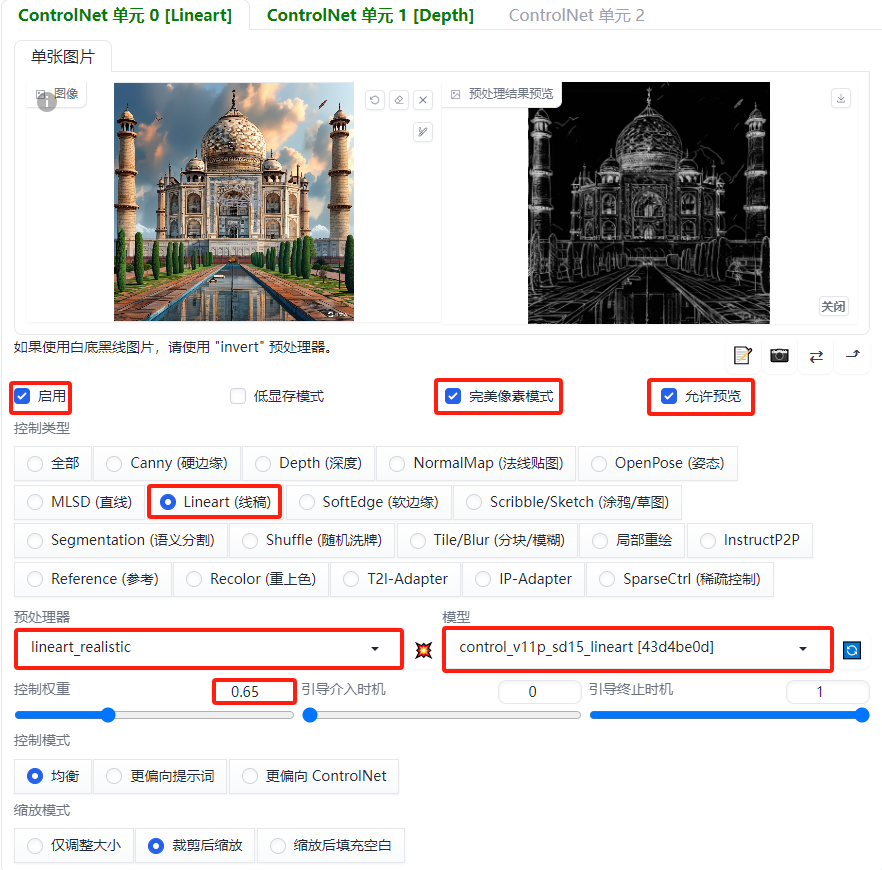Screen dimensions: 882x870
Task: Send dimensions to generation via the arrow icon
Action: (x=855, y=355)
